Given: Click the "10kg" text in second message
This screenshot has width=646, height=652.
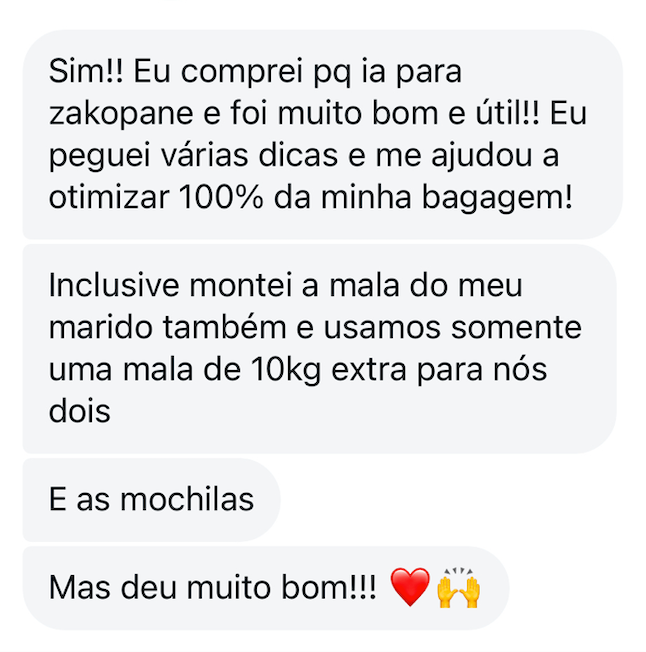Looking at the screenshot, I should (286, 370).
